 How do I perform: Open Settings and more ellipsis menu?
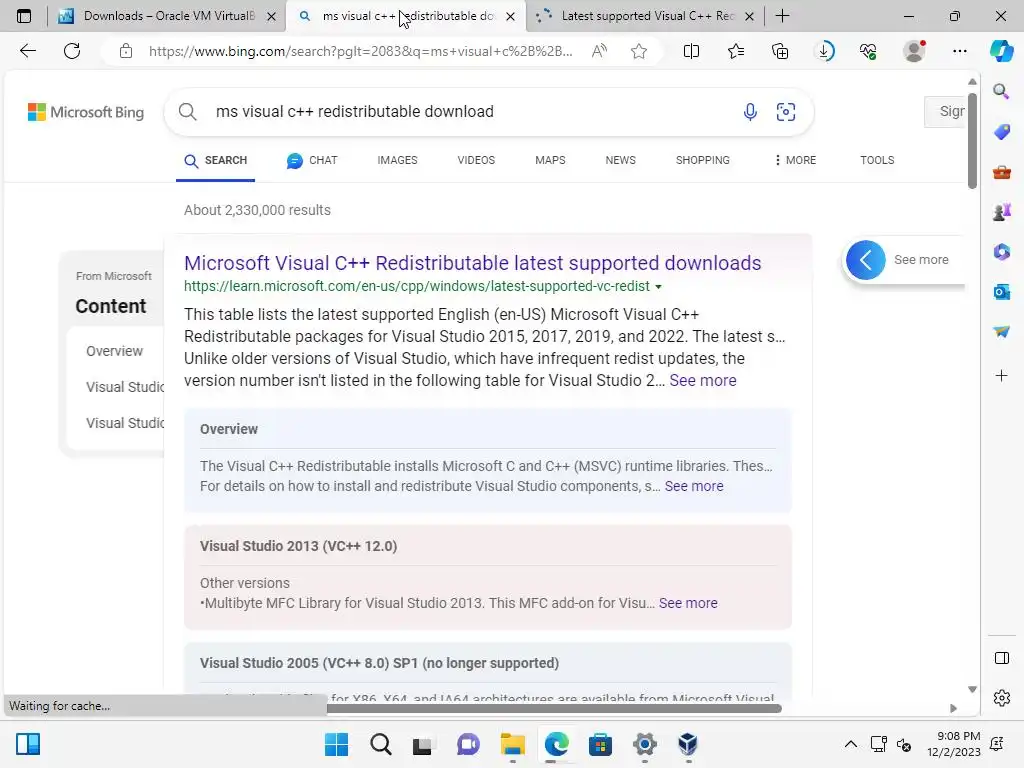coord(959,51)
